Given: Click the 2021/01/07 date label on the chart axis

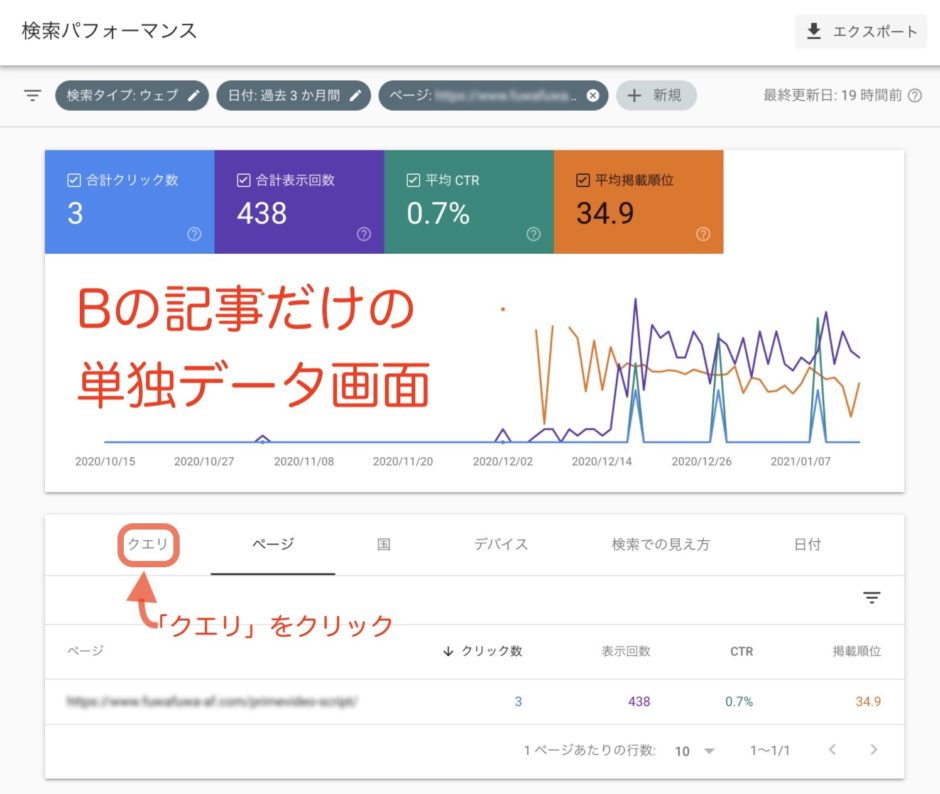Looking at the screenshot, I should [800, 461].
